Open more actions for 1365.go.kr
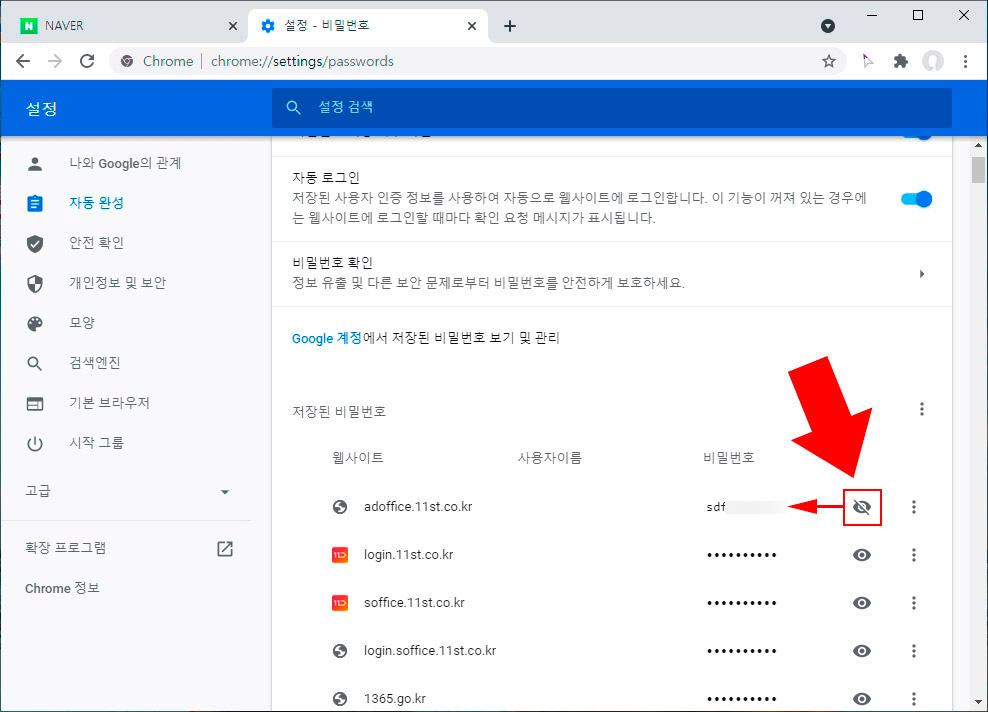 (x=914, y=698)
